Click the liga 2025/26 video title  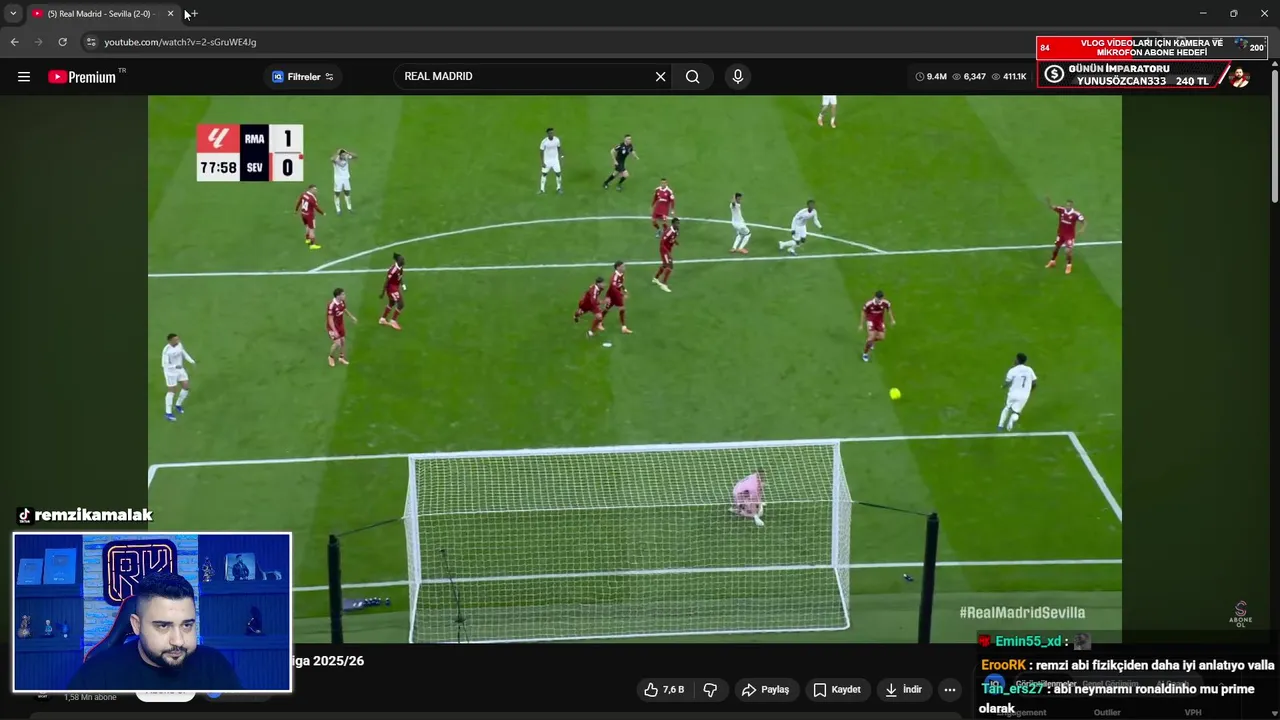pyautogui.click(x=328, y=661)
